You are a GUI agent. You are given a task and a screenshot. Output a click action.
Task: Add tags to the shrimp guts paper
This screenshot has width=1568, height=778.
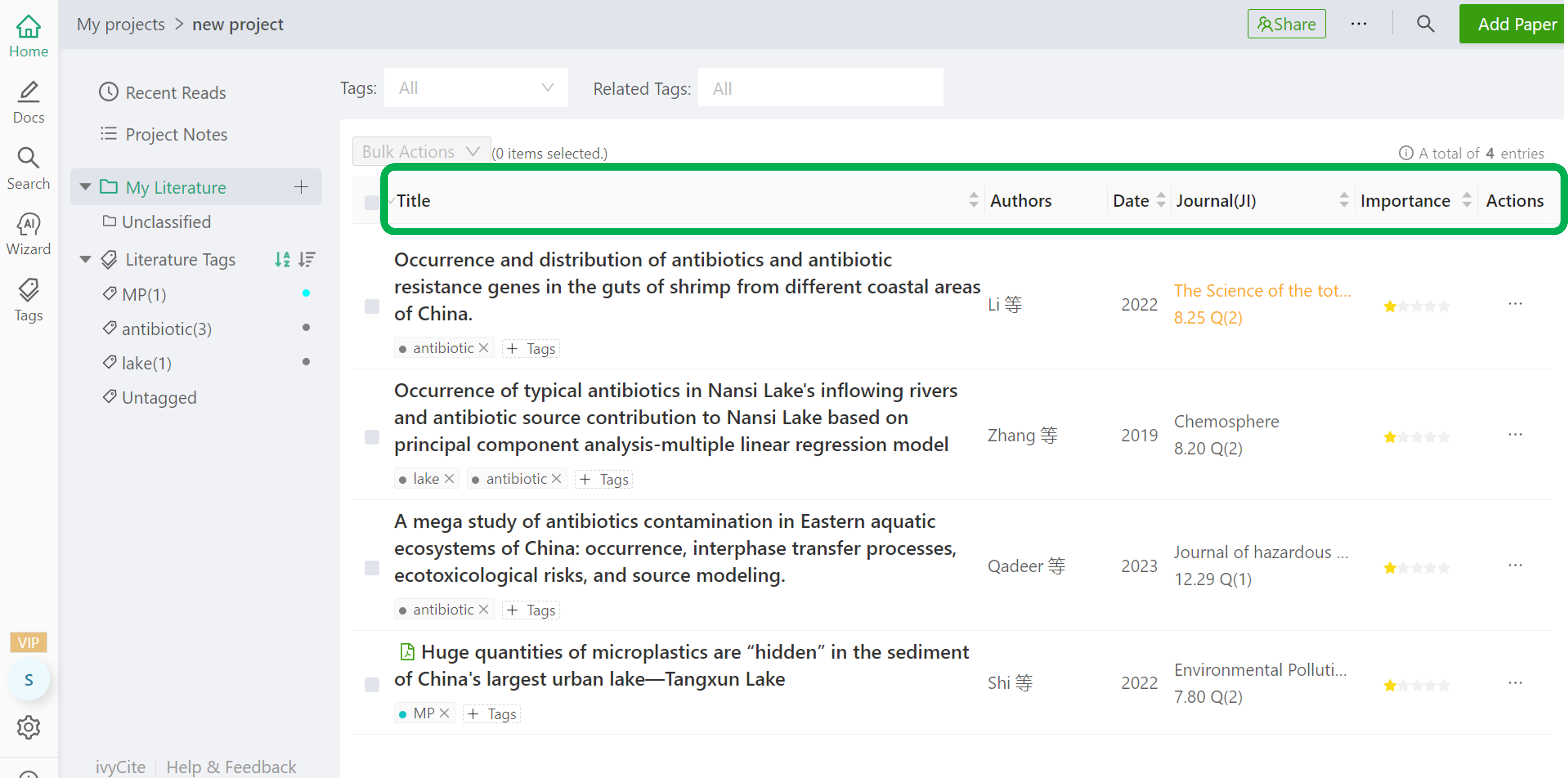coord(531,348)
